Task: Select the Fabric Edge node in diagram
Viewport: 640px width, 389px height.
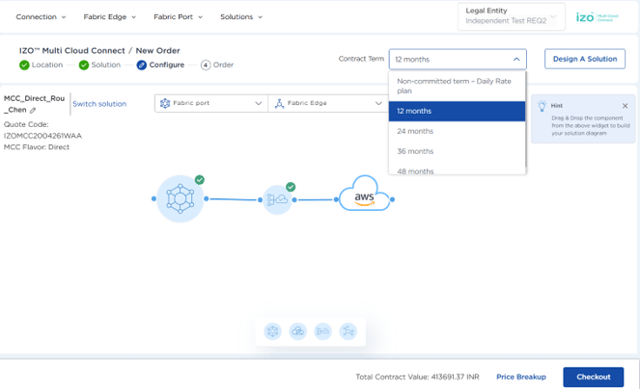Action: tap(277, 200)
